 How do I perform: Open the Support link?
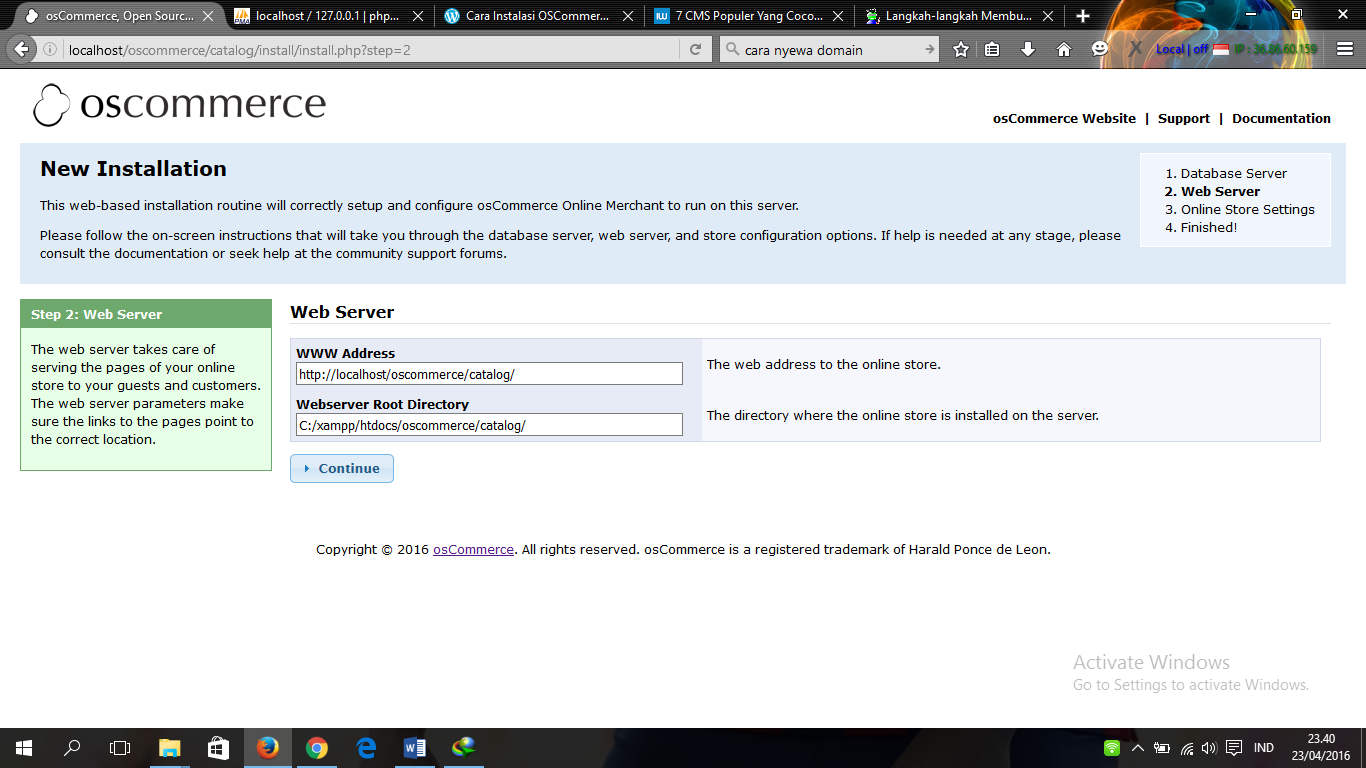pyautogui.click(x=1184, y=118)
